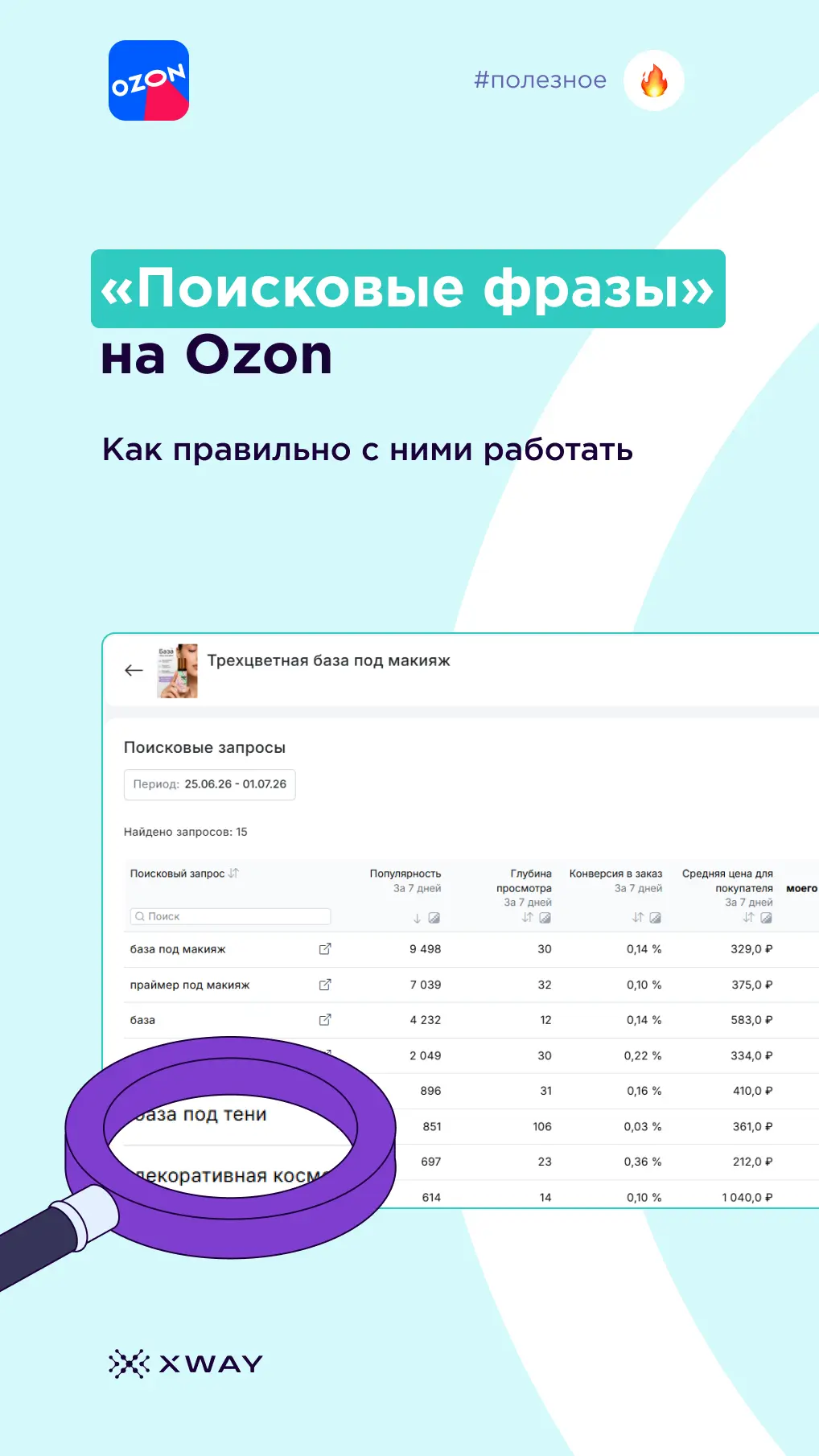
Task: Click the Ozon logo
Action: pos(149,80)
